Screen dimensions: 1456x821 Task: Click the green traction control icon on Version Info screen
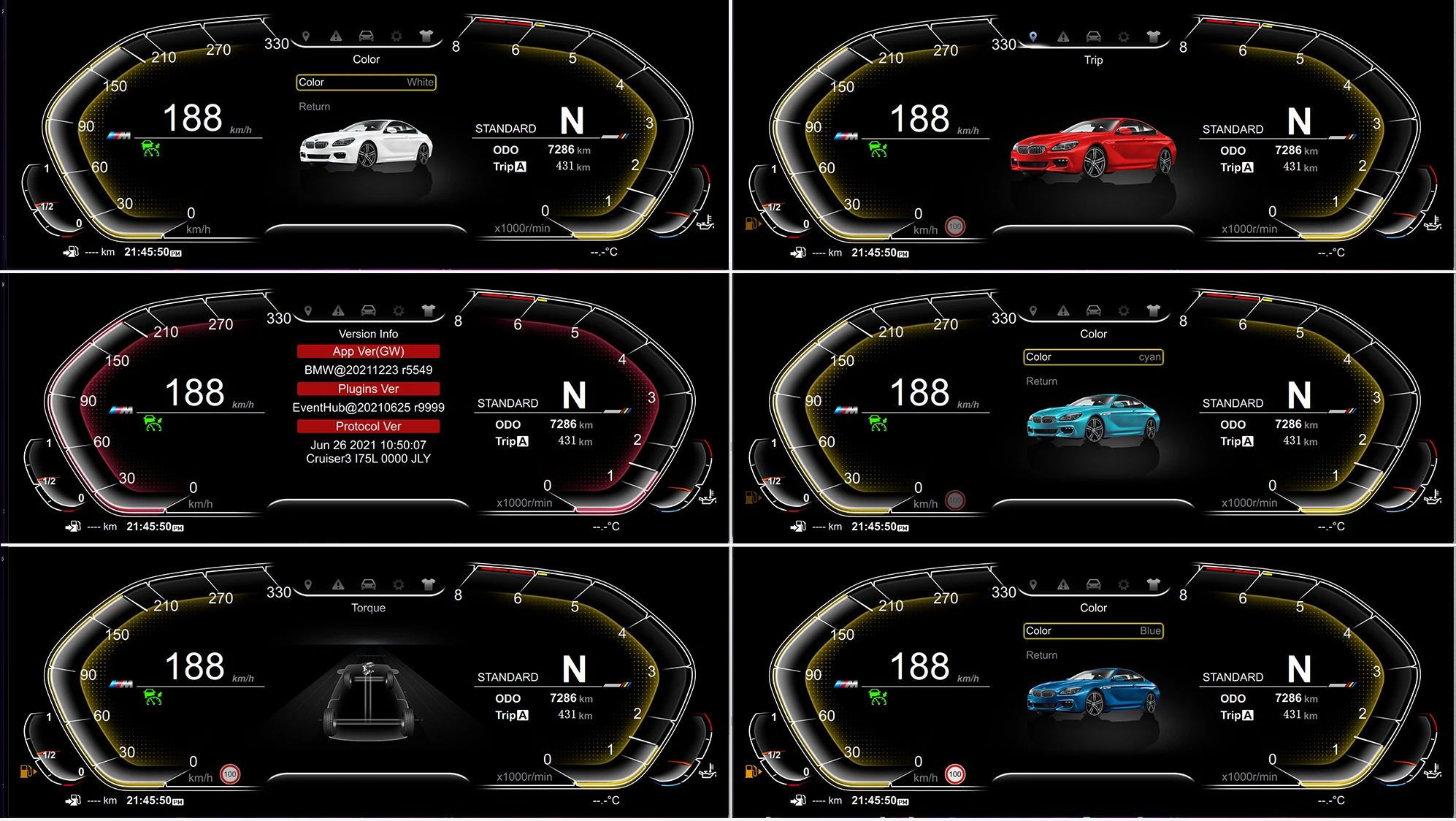point(153,424)
